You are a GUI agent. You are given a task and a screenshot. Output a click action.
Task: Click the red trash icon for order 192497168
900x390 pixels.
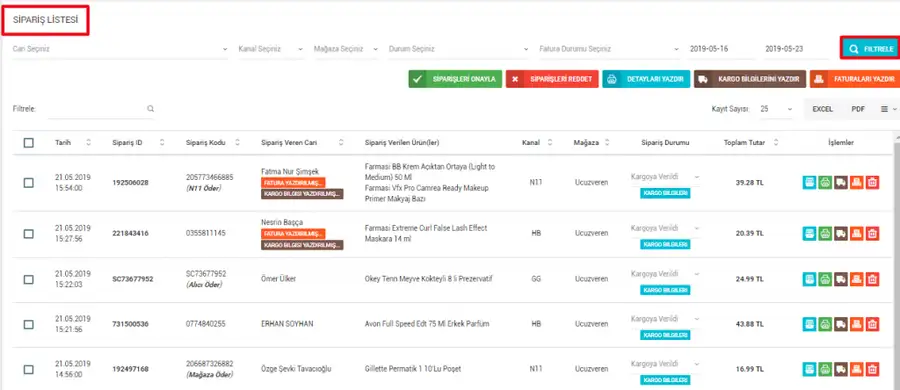tap(872, 369)
